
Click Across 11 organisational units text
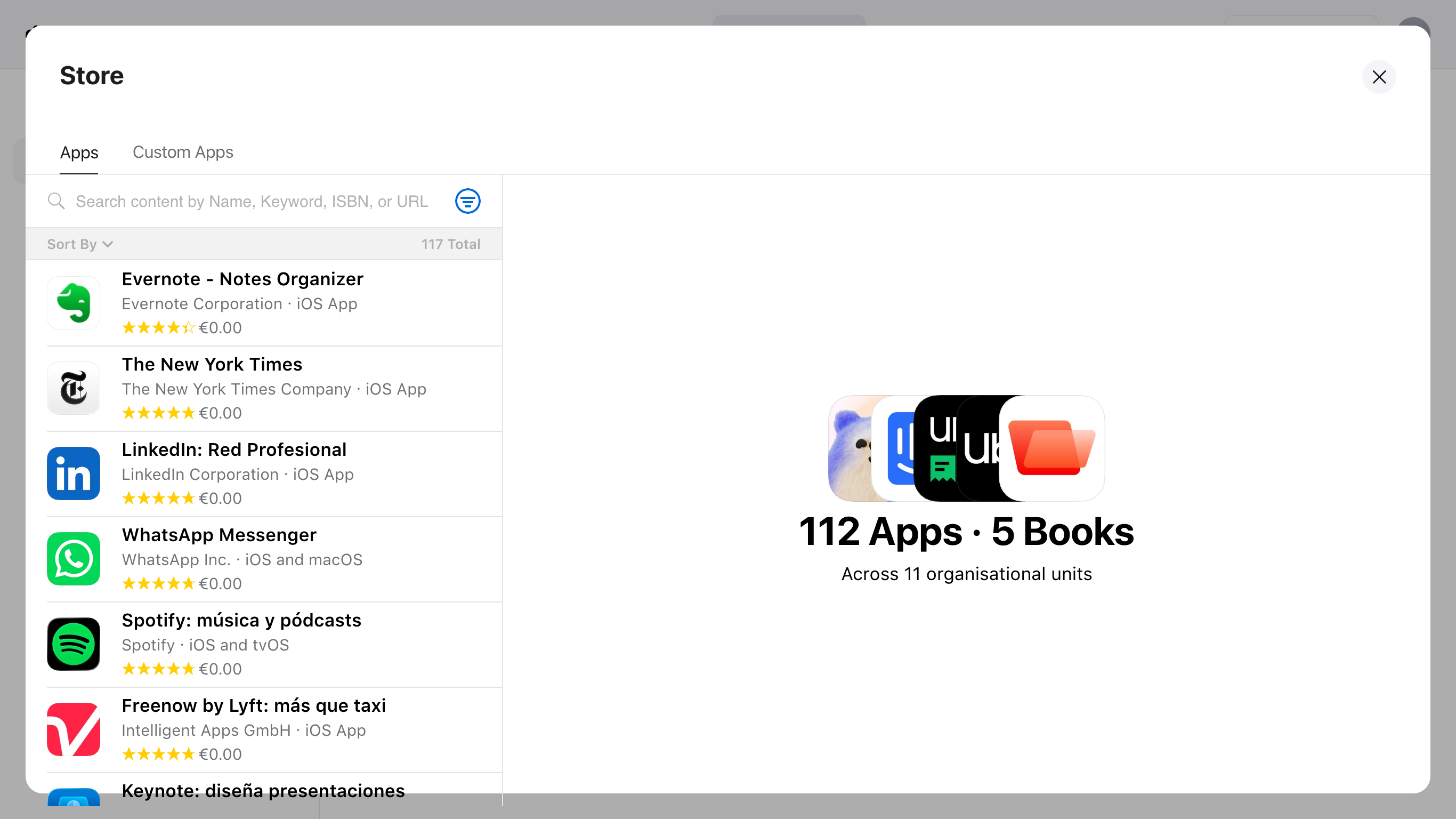(967, 574)
